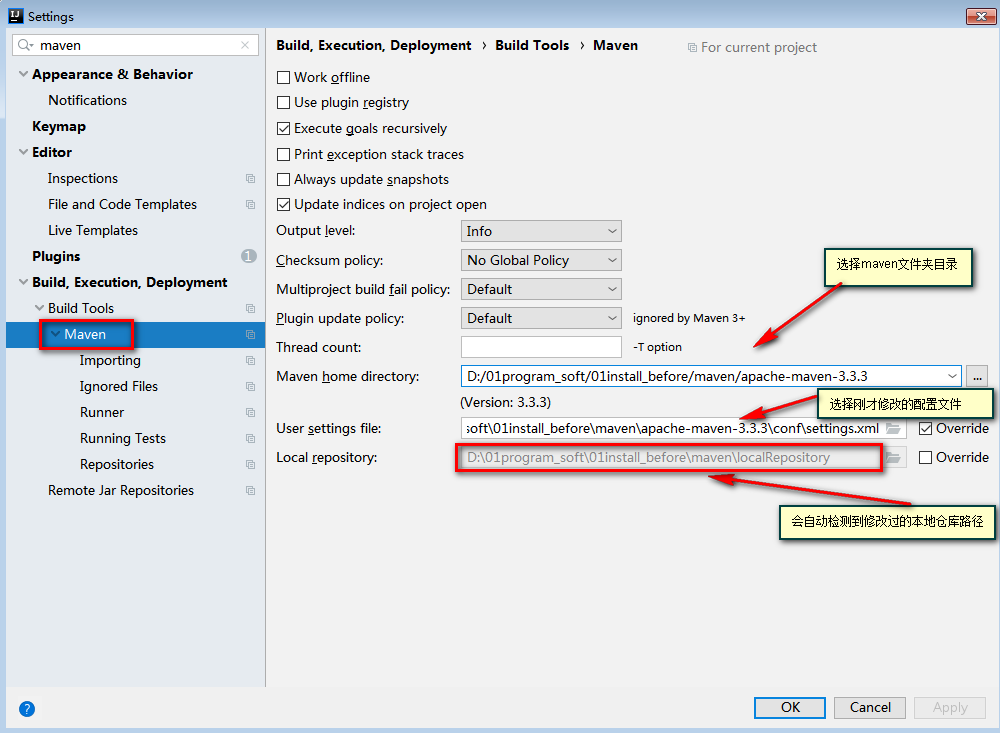Click the project-level icon next to Inspections
1000x733 pixels.
coord(251,179)
